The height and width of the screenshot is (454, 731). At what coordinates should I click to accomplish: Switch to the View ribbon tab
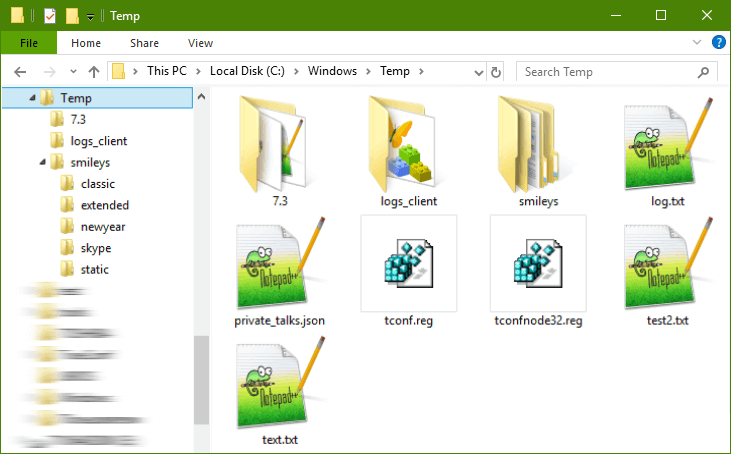click(200, 43)
